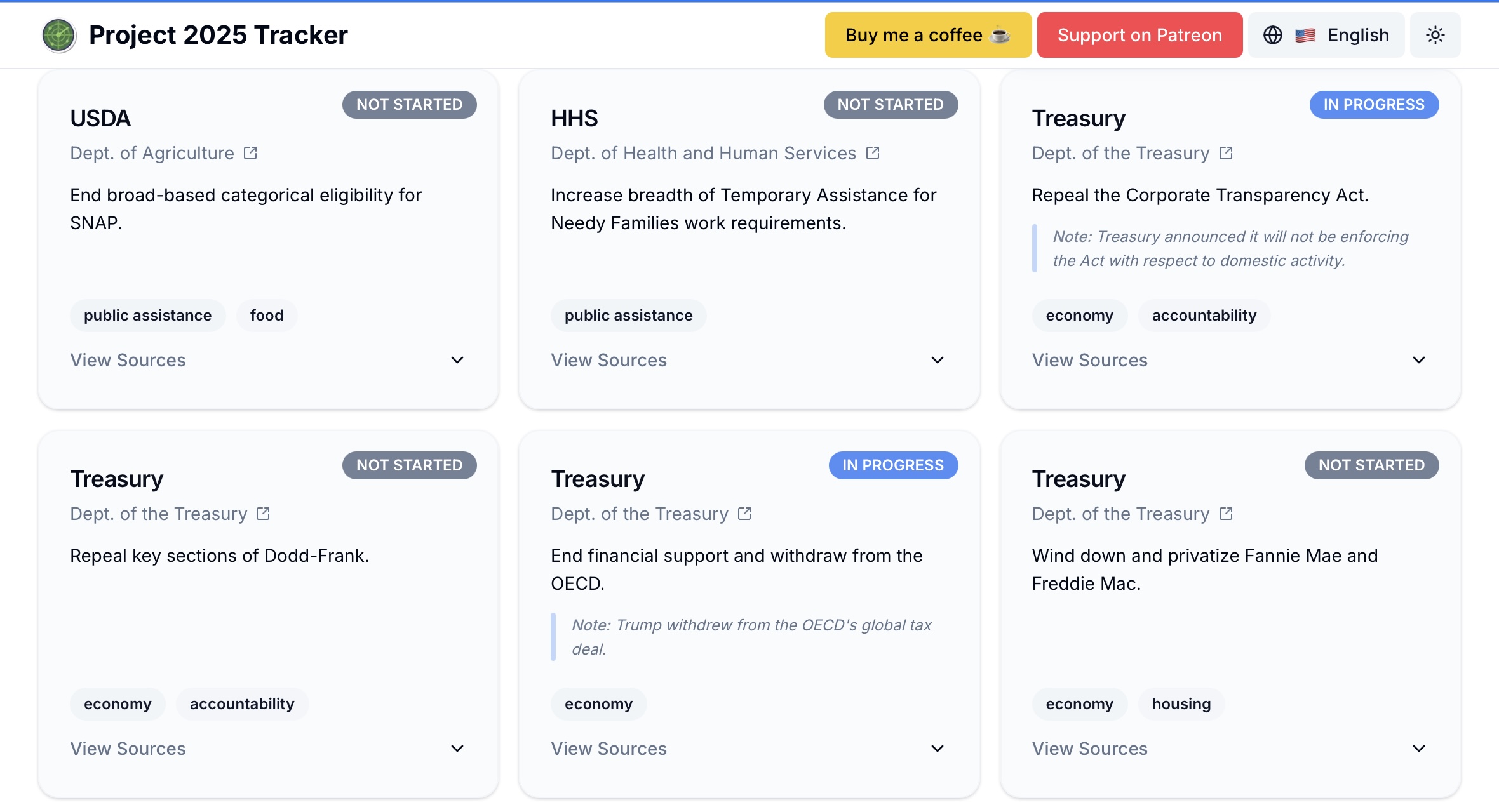Click the Project 2025 Tracker title
Image resolution: width=1499 pixels, height=812 pixels.
tap(218, 35)
